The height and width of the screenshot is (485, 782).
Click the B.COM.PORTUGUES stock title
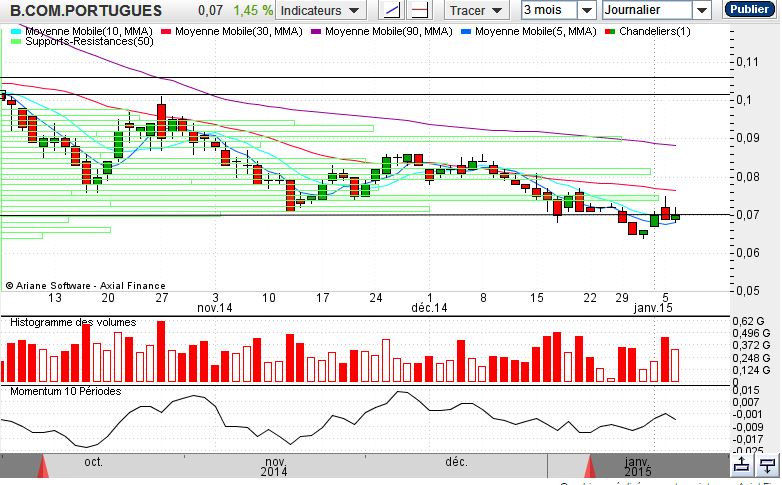[x=86, y=10]
